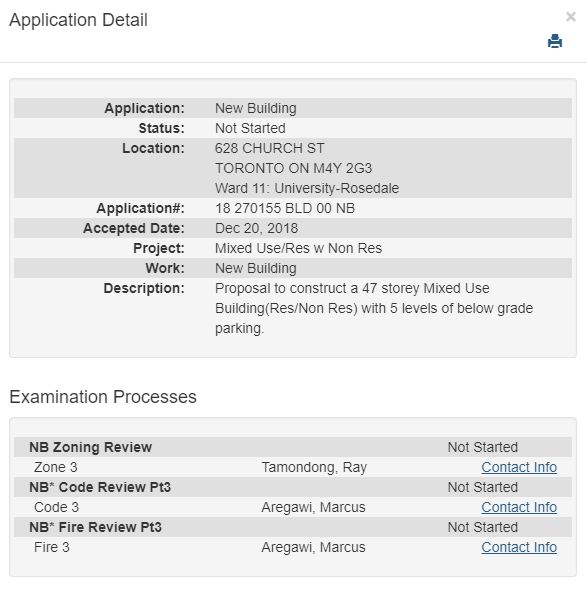Click the 628 CHURCH ST address line
This screenshot has width=587, height=600.
(270, 148)
